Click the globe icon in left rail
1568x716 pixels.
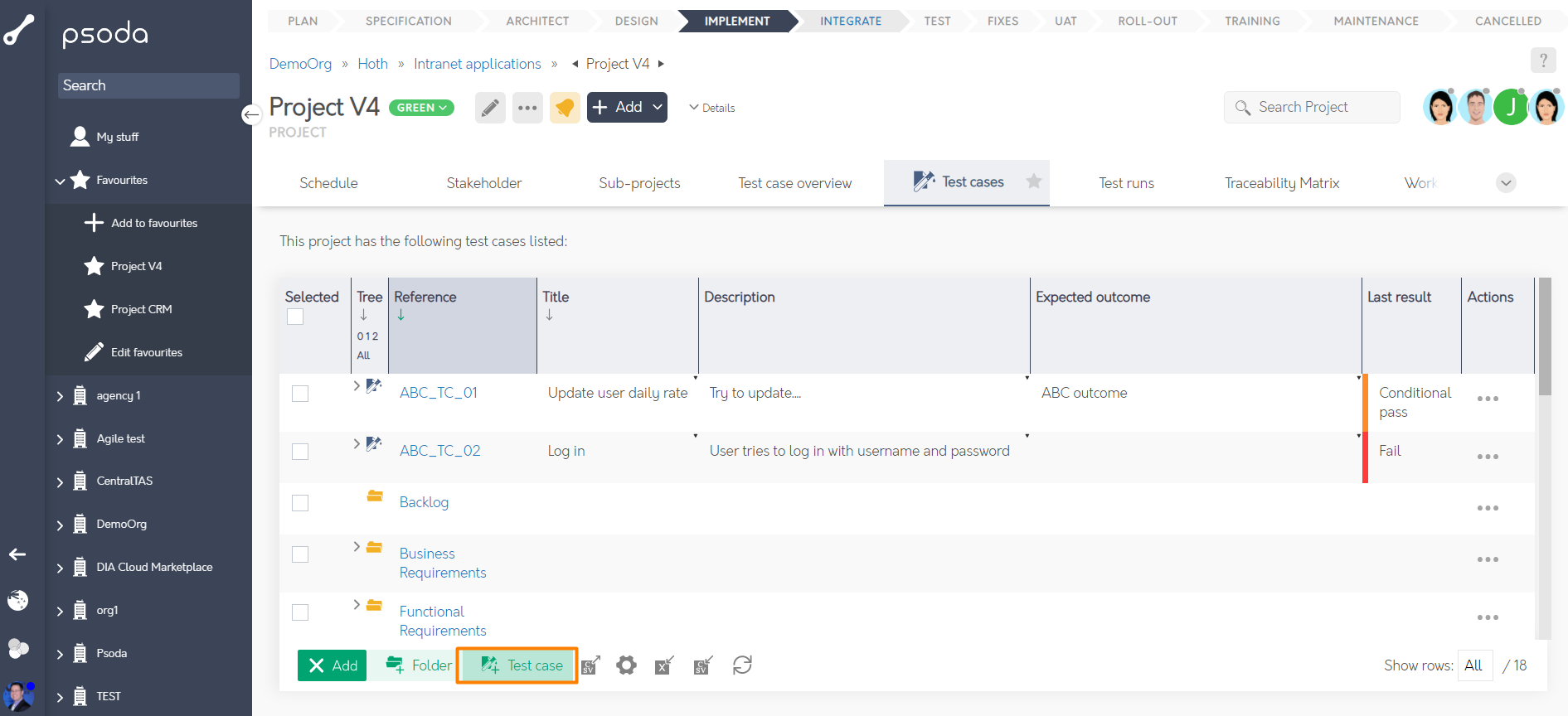pyautogui.click(x=17, y=600)
